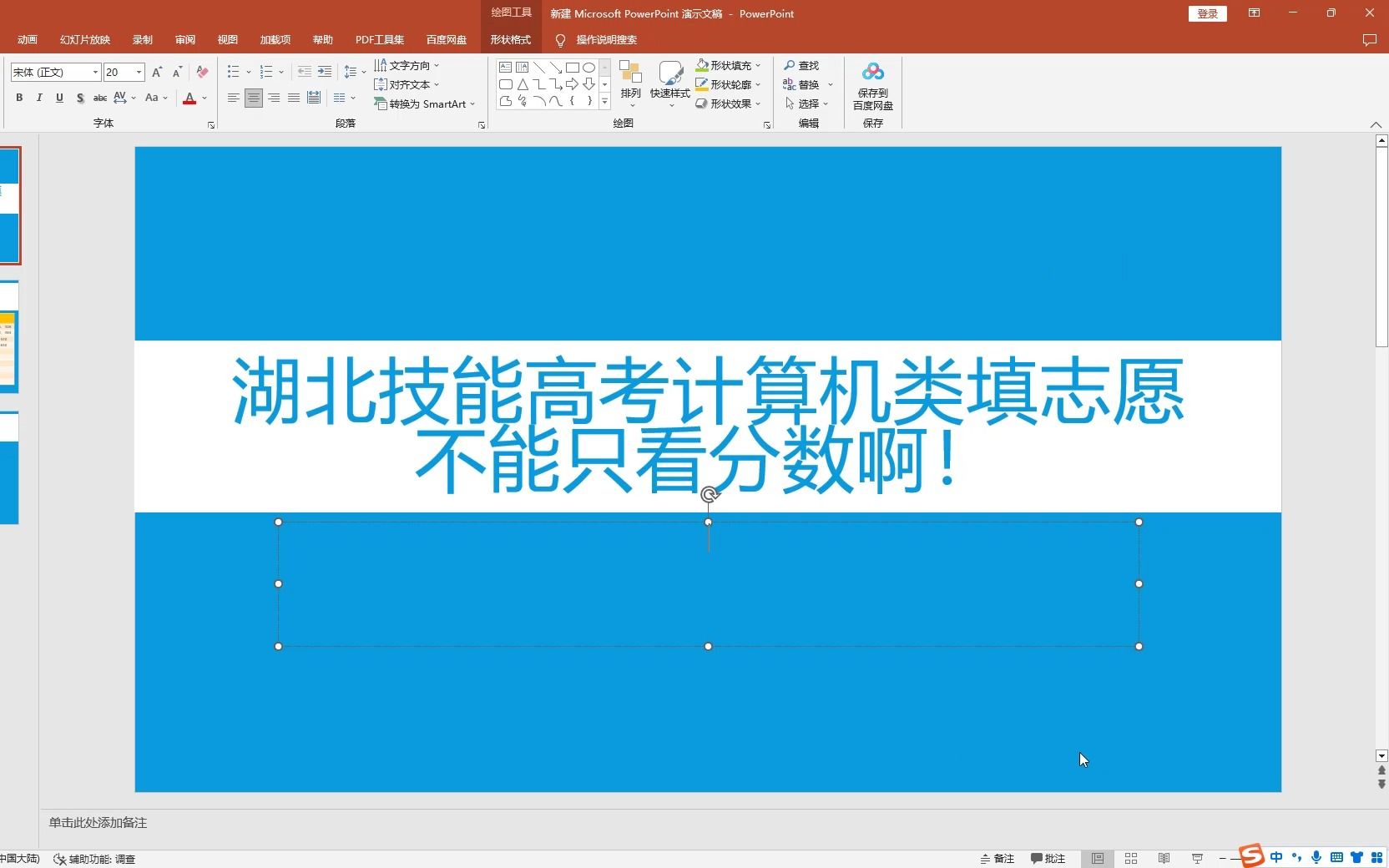Select the horizontal text box shape
This screenshot has height=868, width=1389.
[506, 67]
